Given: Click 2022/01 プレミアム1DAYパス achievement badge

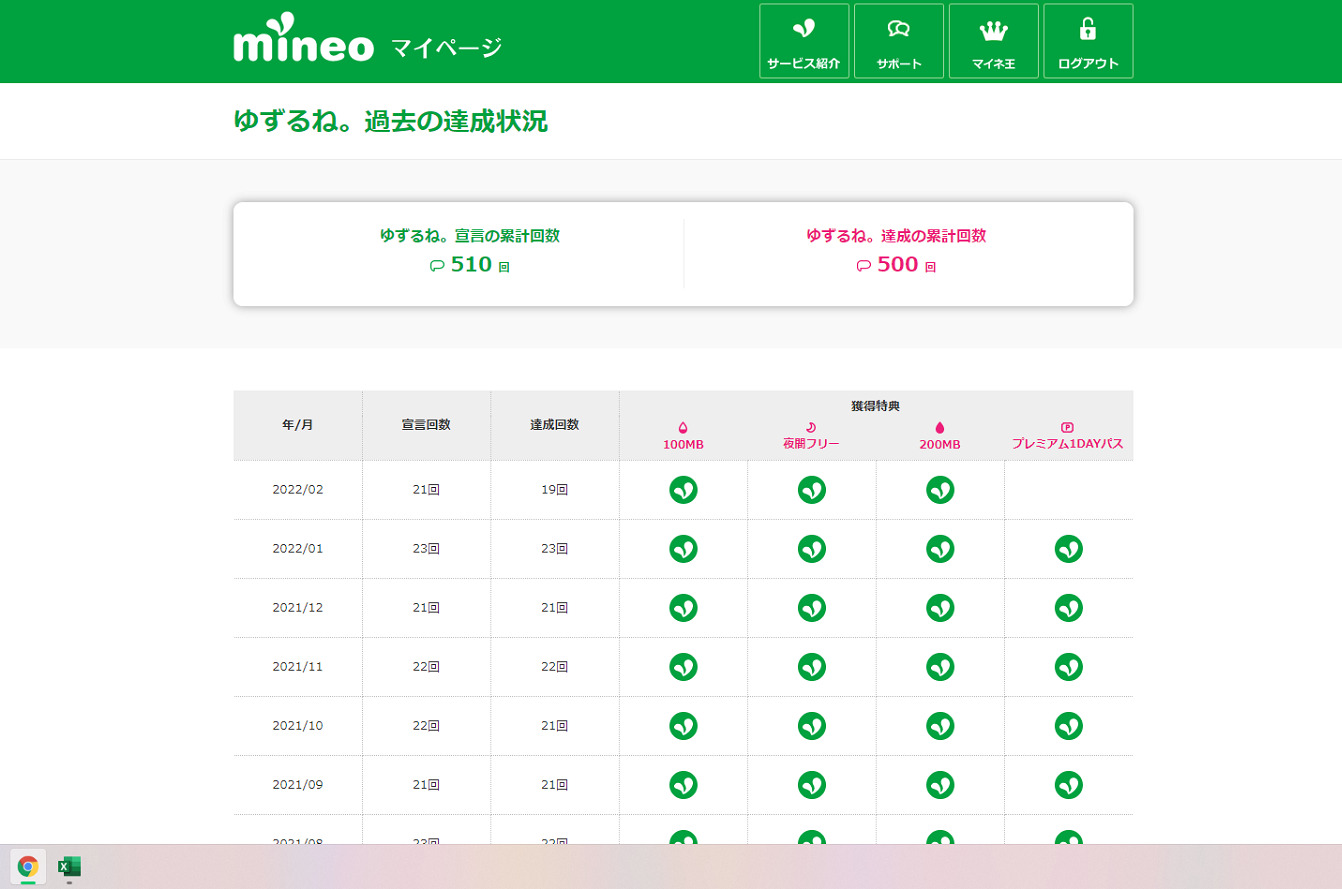Looking at the screenshot, I should (x=1068, y=549).
